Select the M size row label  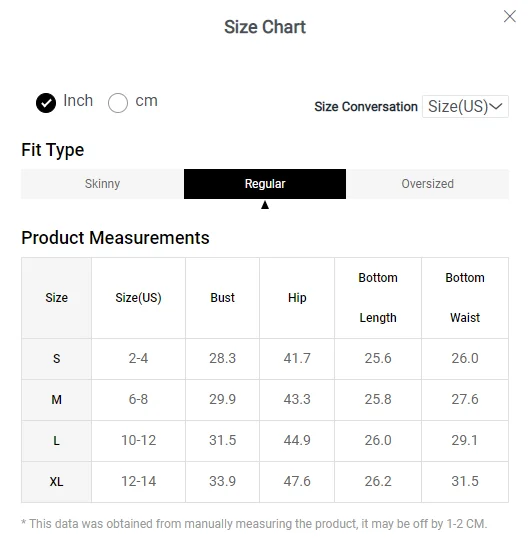pos(56,400)
